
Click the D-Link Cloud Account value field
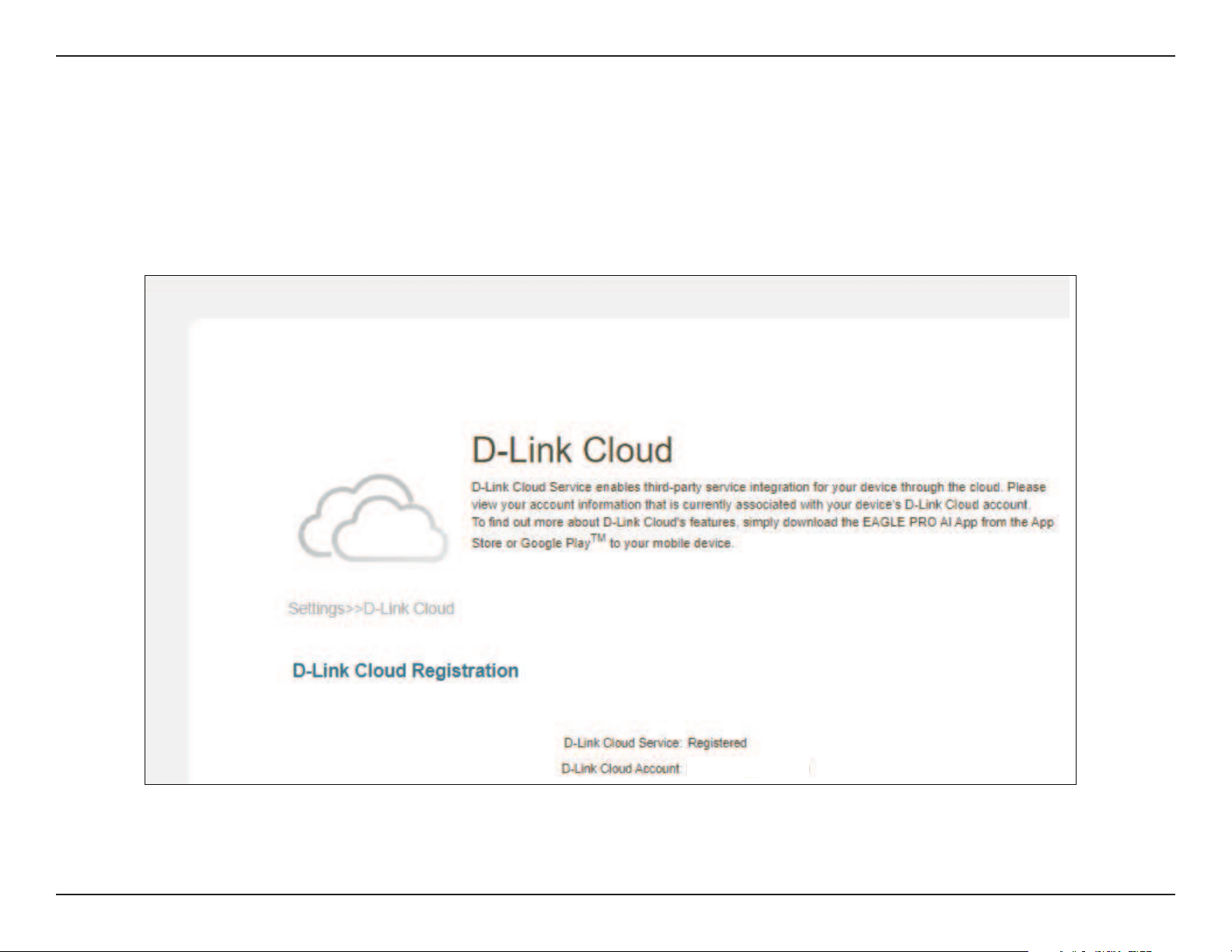(749, 769)
